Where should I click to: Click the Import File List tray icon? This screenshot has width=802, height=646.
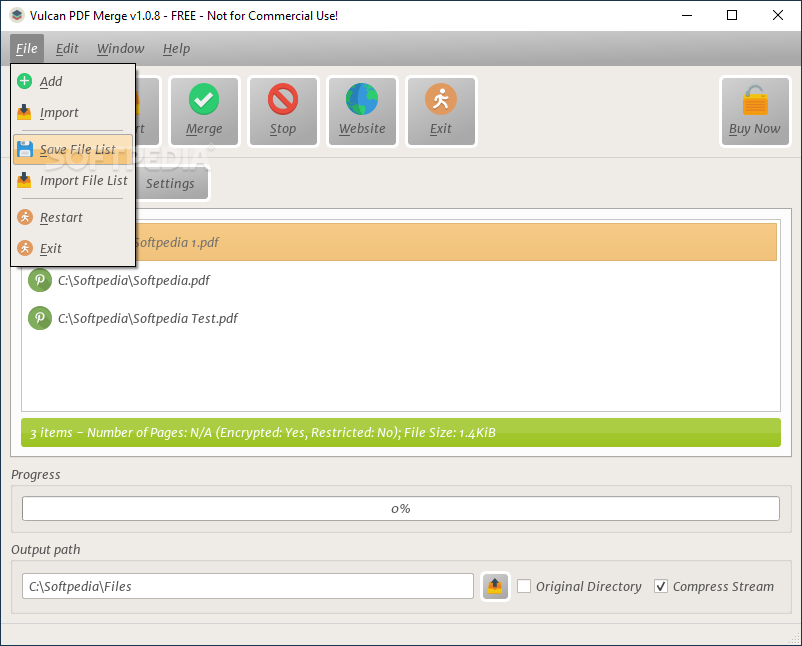tap(24, 180)
